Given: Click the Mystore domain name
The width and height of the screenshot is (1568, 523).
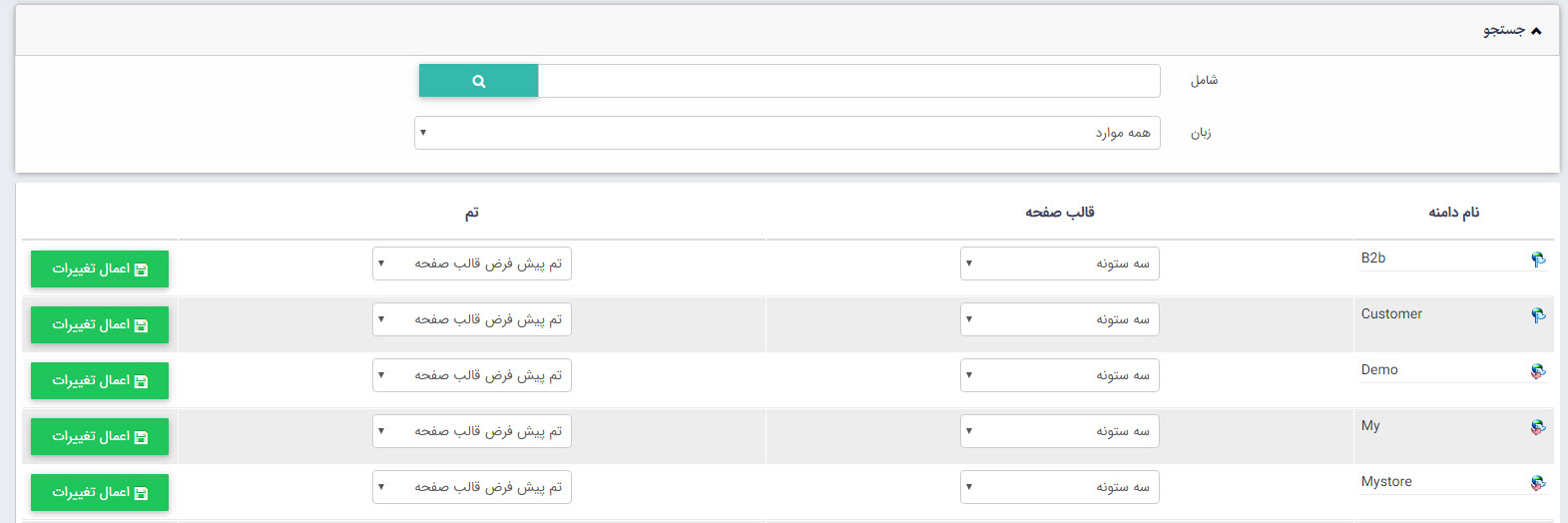Looking at the screenshot, I should tap(1386, 482).
